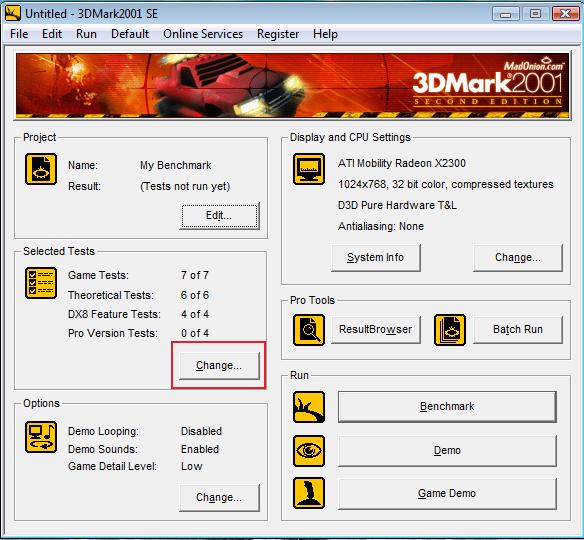Start a Batch Run
The image size is (584, 540).
518,330
